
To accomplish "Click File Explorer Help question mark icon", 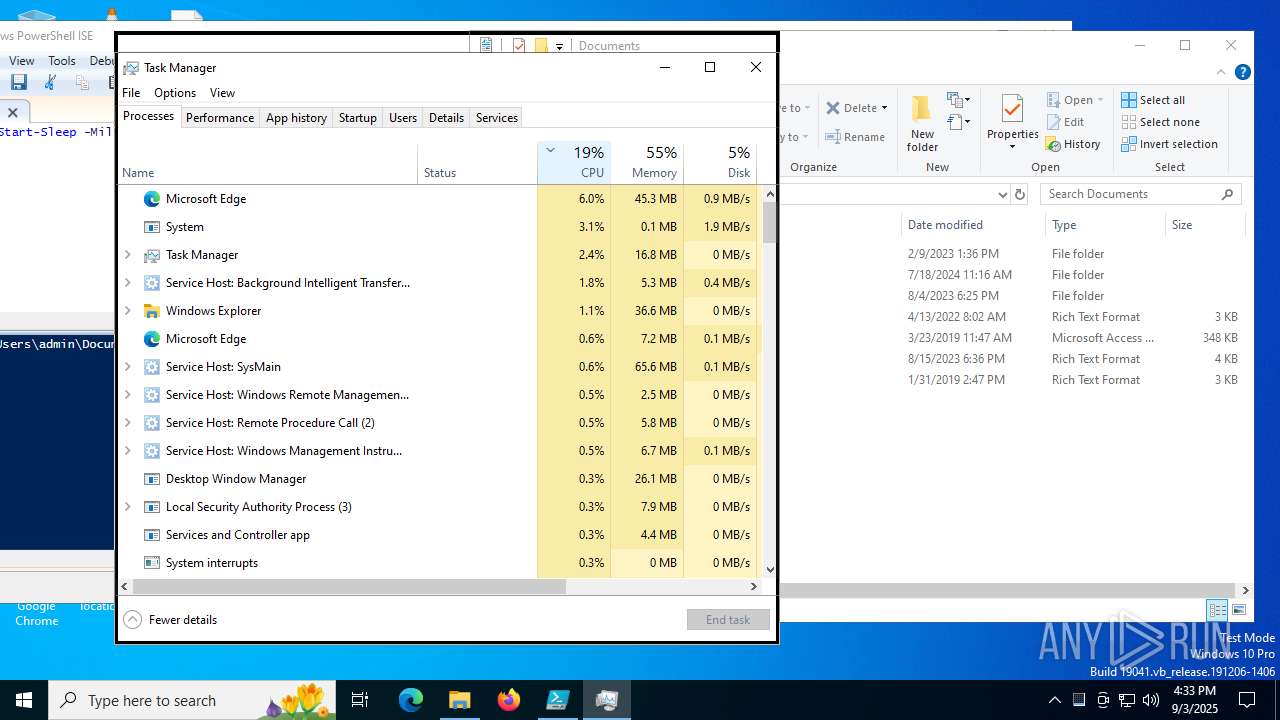I will click(1242, 72).
